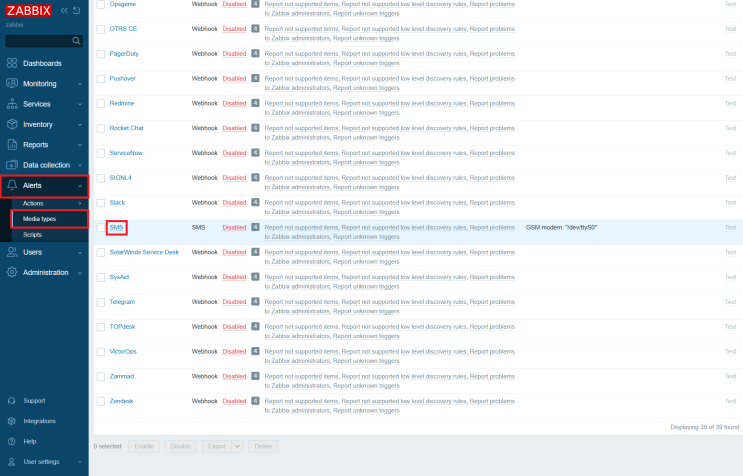Check the Slack checkbox
743x476 pixels.
100,203
